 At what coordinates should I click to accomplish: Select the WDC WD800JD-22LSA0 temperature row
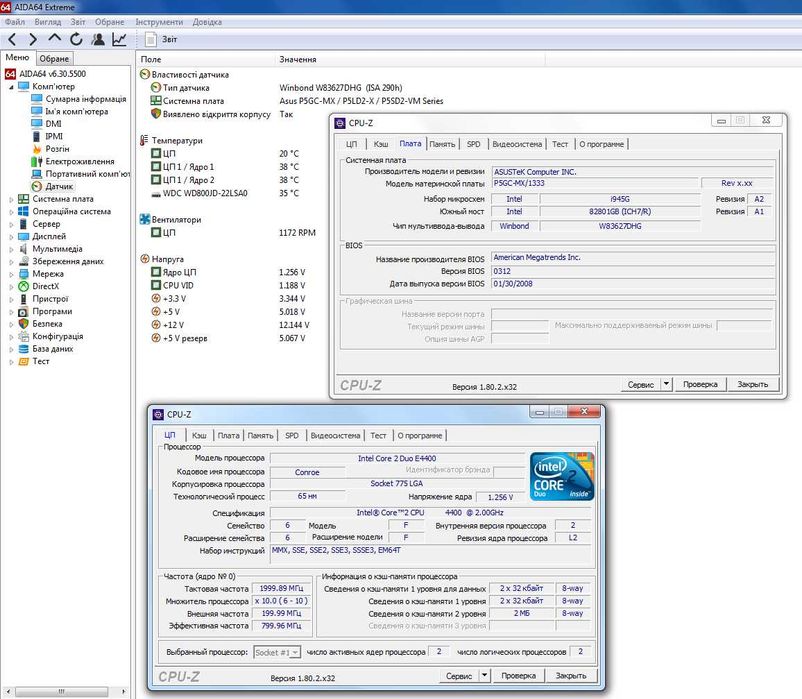click(225, 193)
